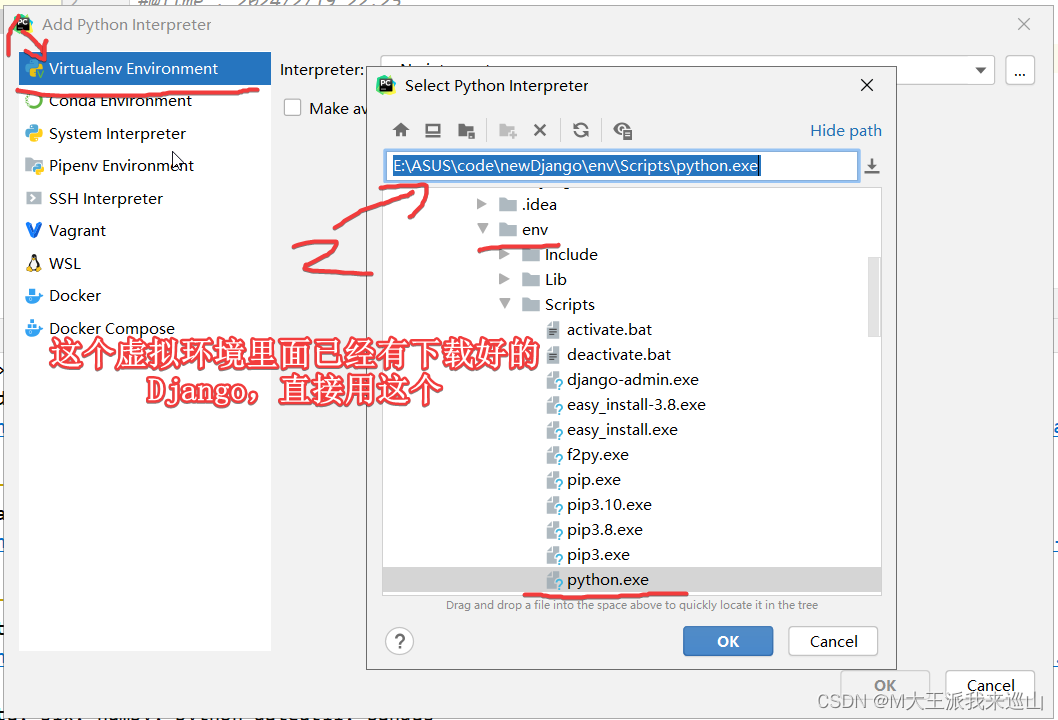Viewport: 1058px width, 720px height.
Task: Expand the Include folder arrow
Action: (504, 254)
